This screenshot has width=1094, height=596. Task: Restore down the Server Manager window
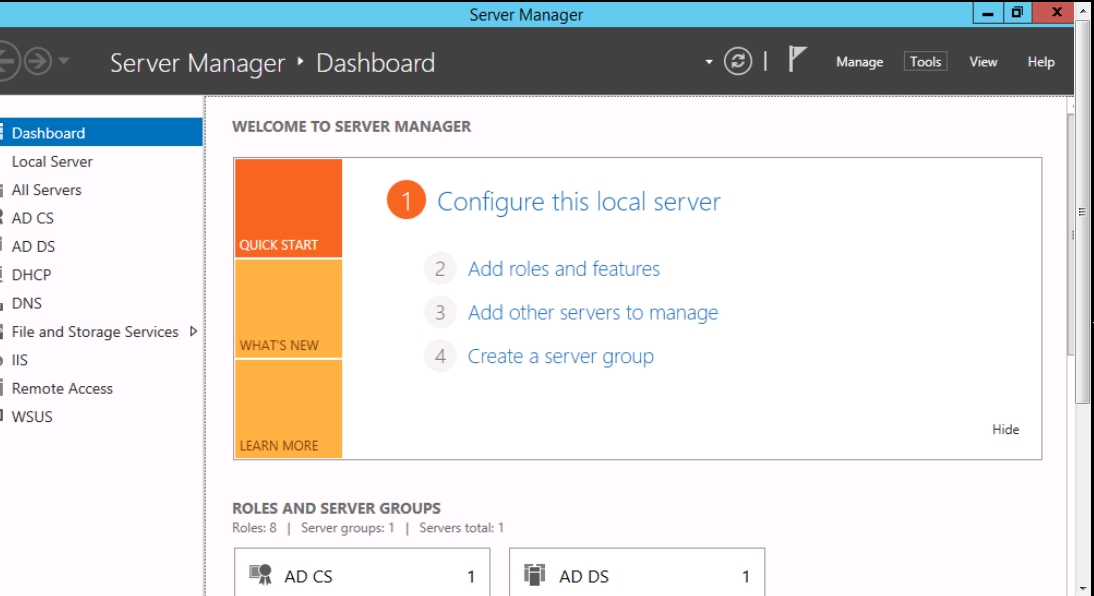click(1017, 13)
